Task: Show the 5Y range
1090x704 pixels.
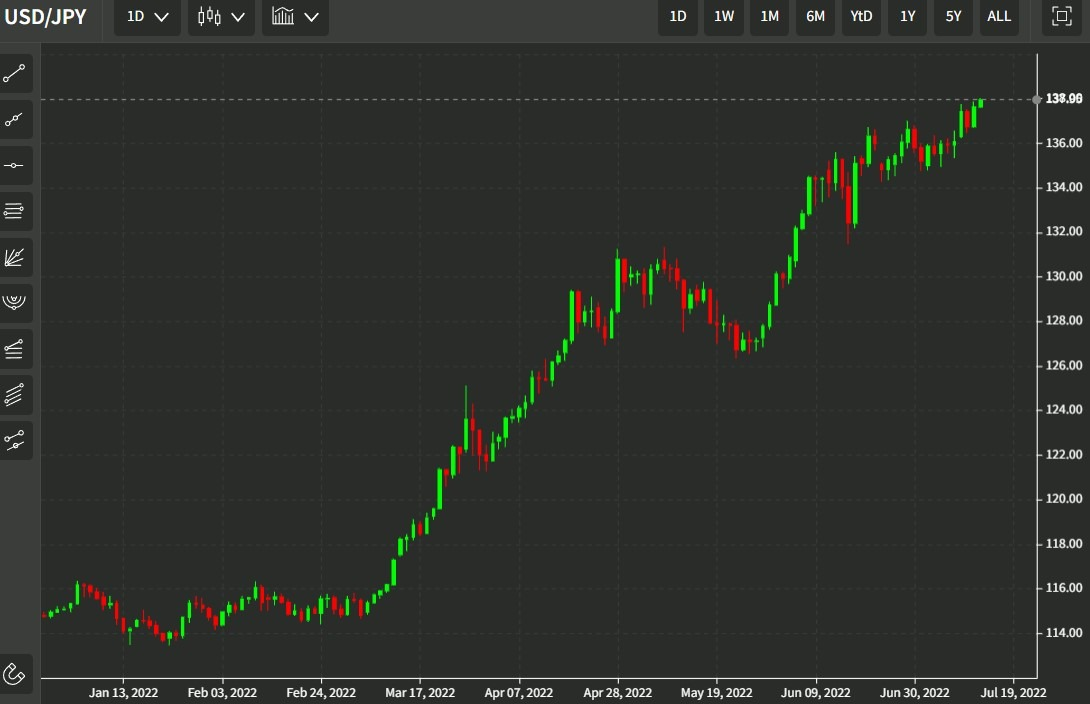Action: click(953, 17)
